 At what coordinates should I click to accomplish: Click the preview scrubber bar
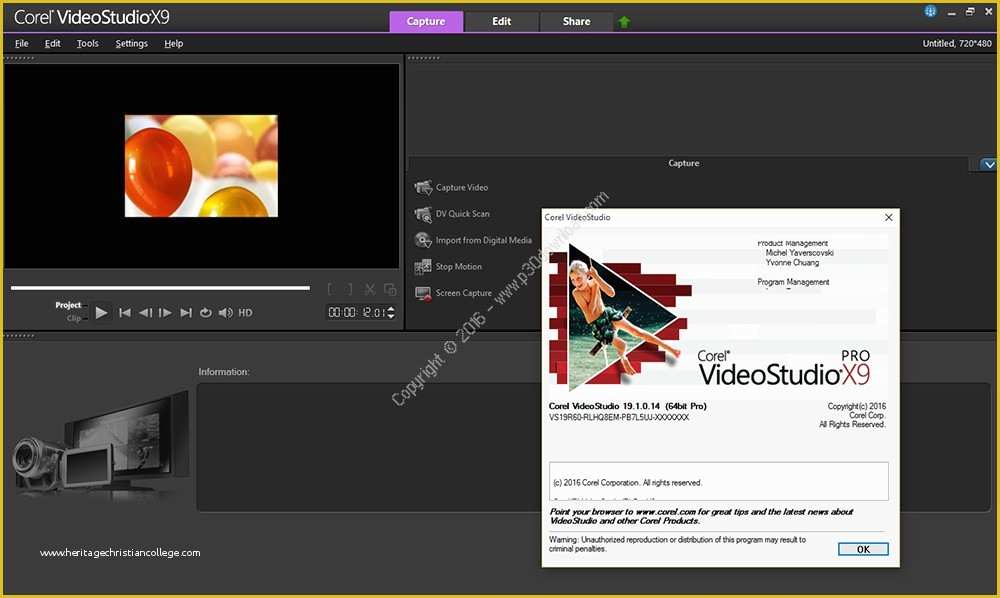160,288
